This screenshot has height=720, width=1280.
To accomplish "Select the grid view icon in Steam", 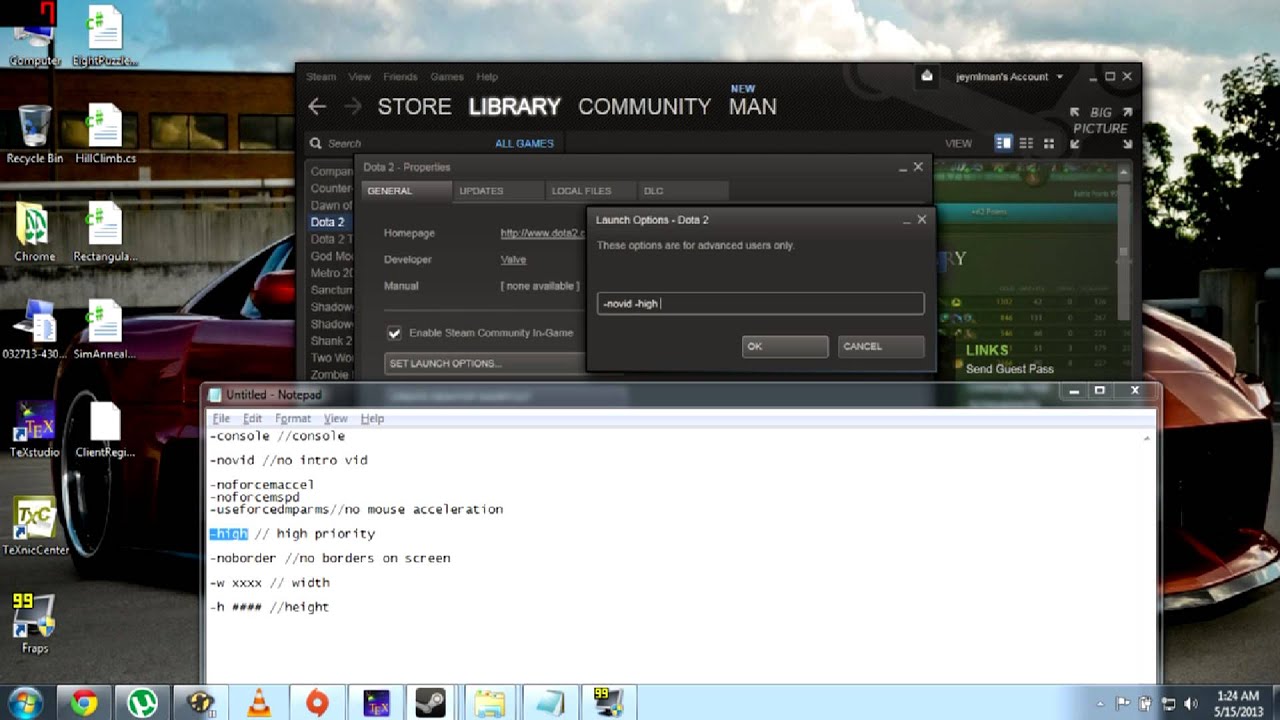I will [x=1048, y=143].
